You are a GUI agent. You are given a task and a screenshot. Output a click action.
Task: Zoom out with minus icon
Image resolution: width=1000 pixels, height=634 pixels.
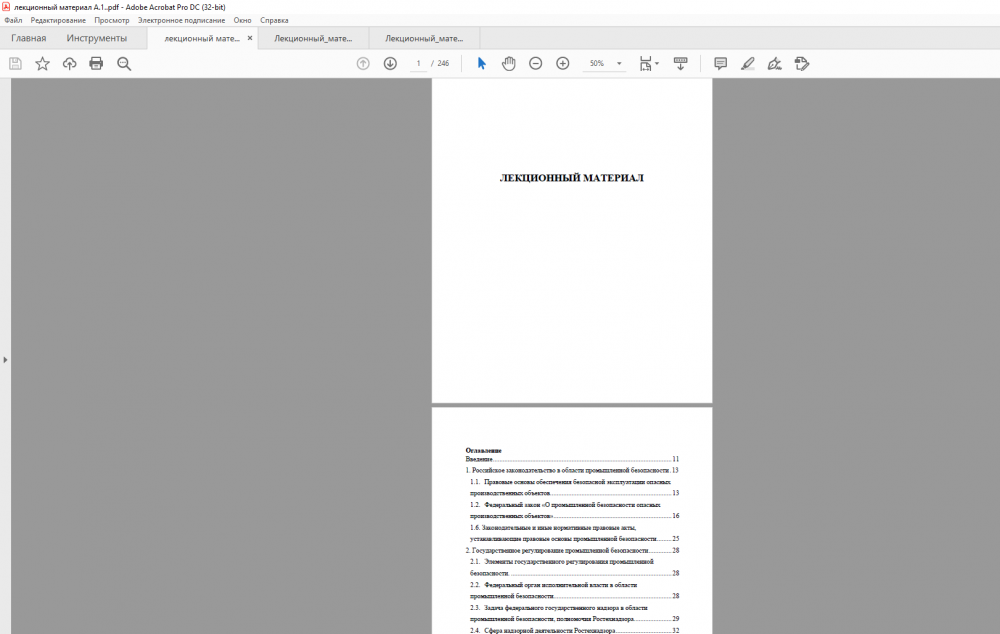click(536, 64)
